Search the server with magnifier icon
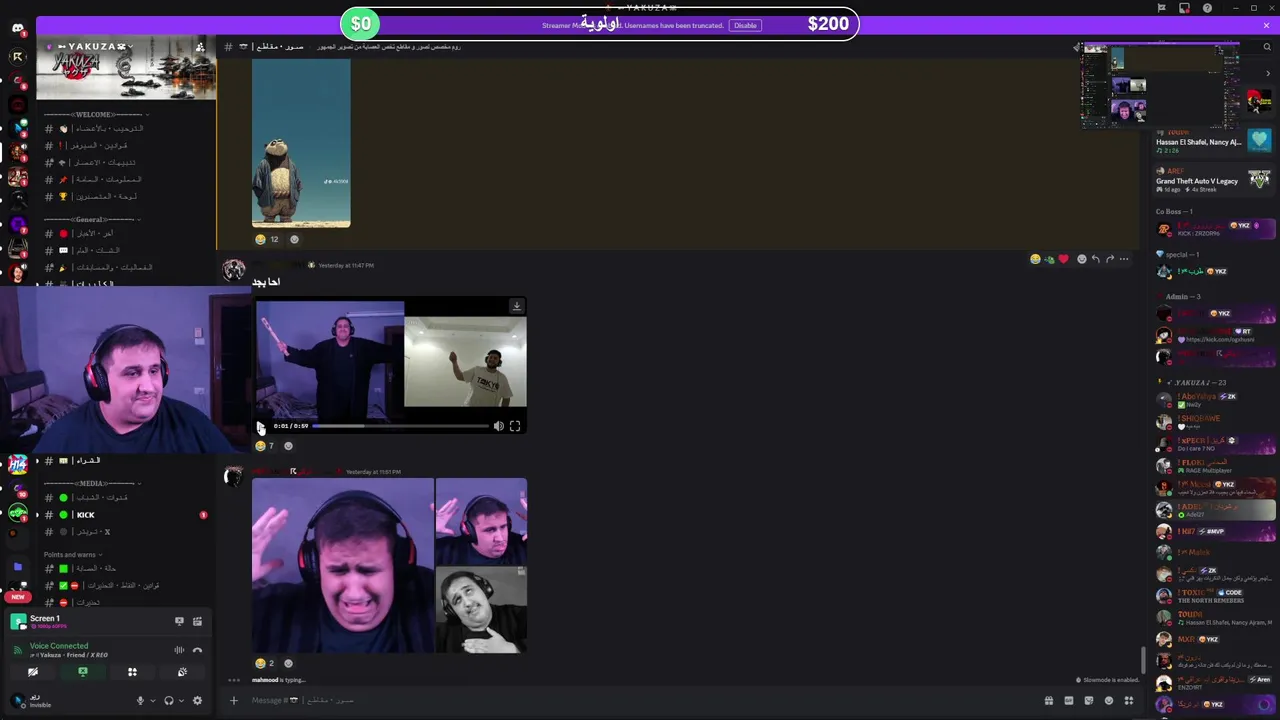This screenshot has width=1280, height=720. pos(1266,47)
